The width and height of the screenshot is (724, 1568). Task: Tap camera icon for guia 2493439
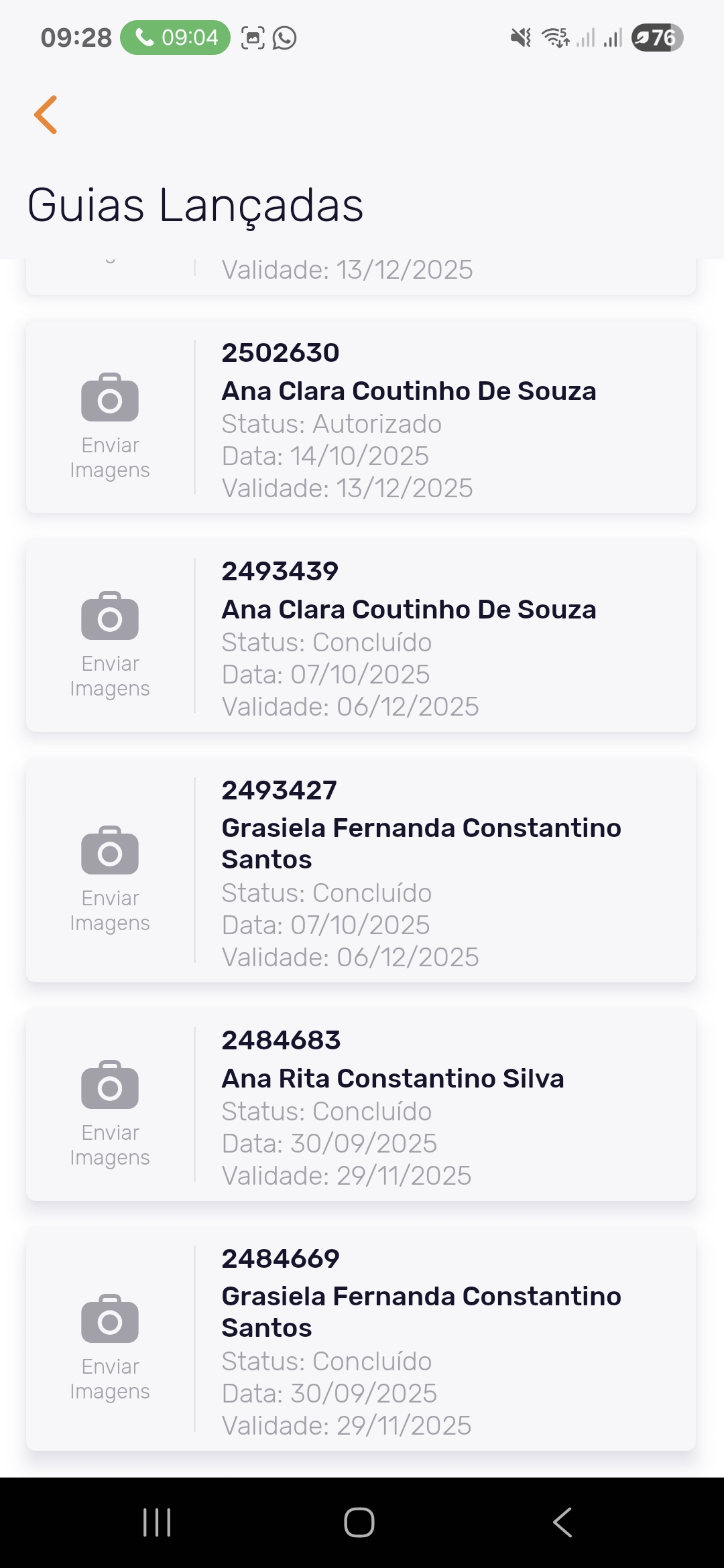tap(110, 616)
